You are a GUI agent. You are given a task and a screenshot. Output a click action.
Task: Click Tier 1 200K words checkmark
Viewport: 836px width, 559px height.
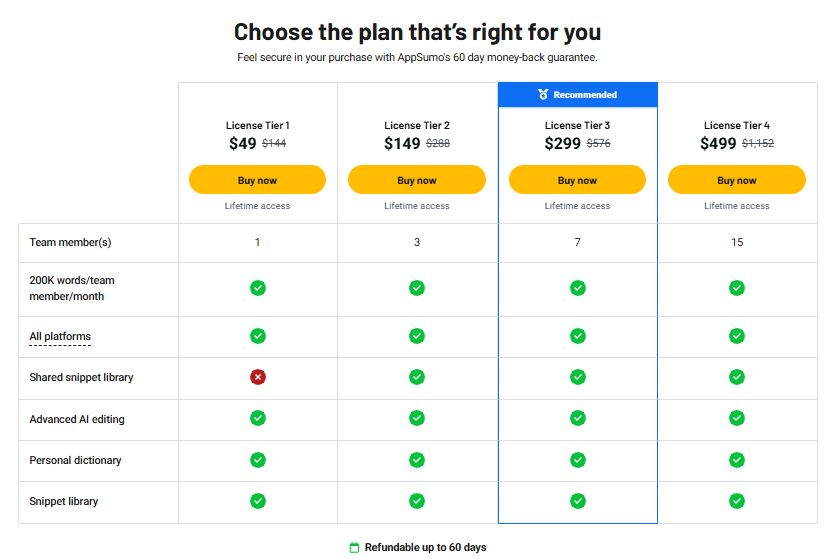tap(258, 288)
